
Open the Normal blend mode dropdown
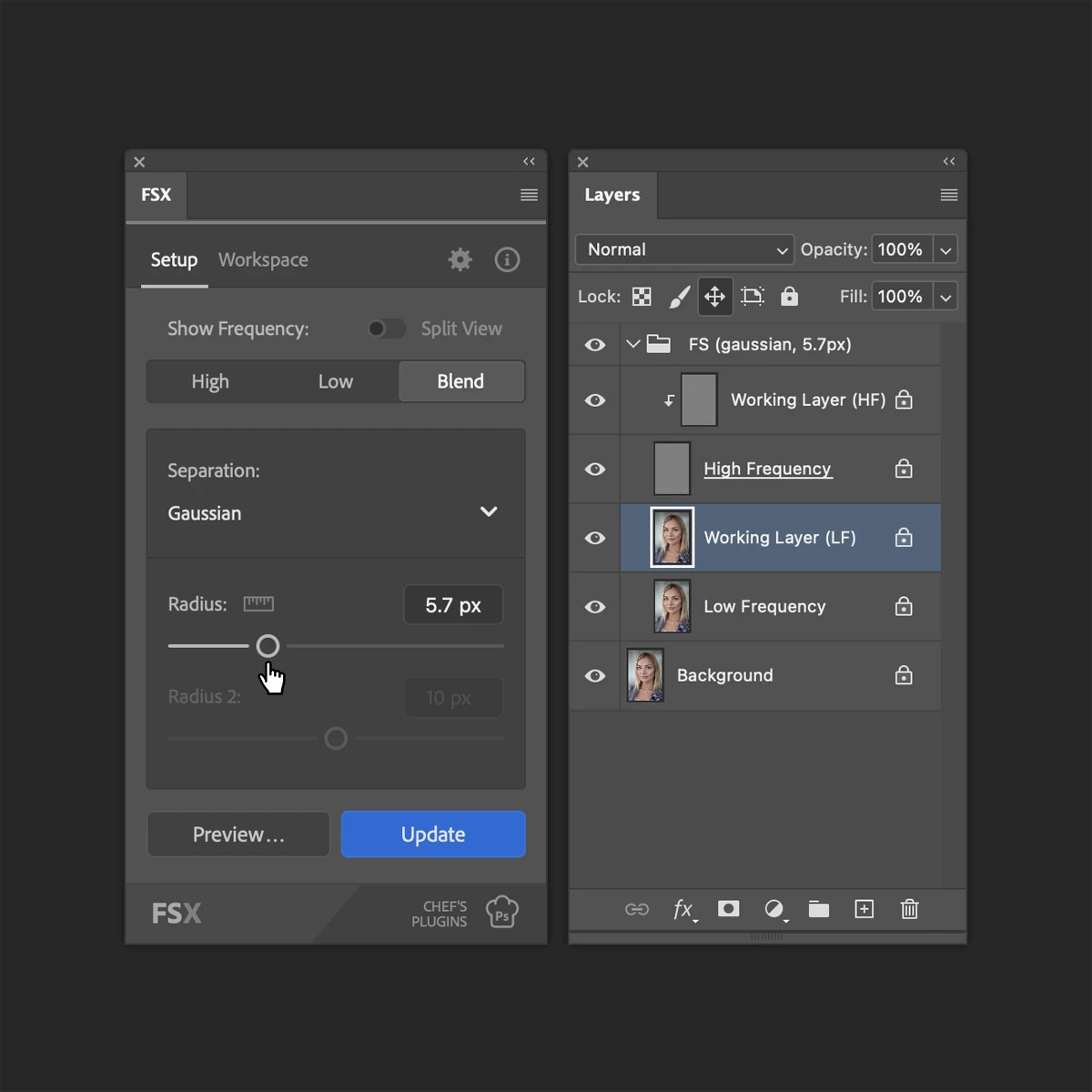click(x=685, y=249)
